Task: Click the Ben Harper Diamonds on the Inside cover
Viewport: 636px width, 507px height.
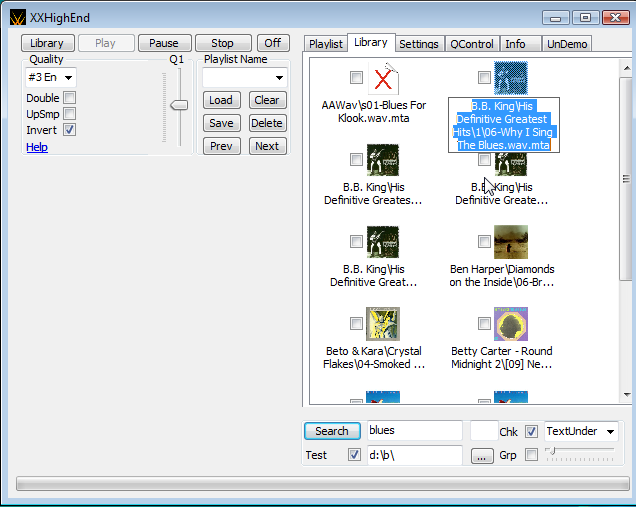Action: [511, 242]
